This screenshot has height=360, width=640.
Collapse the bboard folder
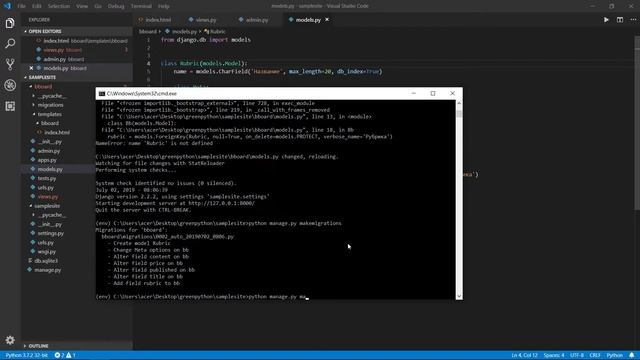pyautogui.click(x=43, y=87)
